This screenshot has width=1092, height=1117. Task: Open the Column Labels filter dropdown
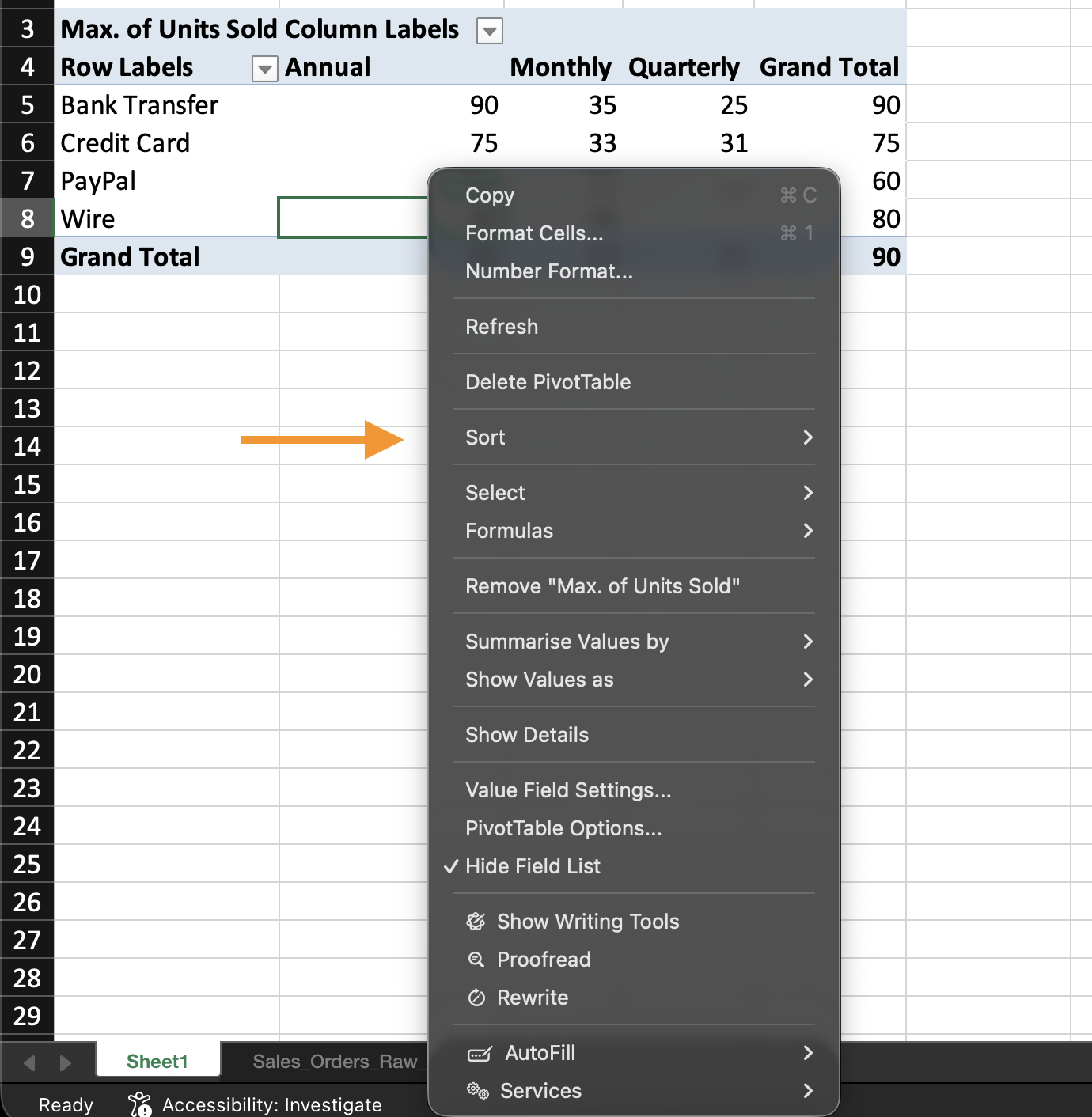[x=490, y=32]
